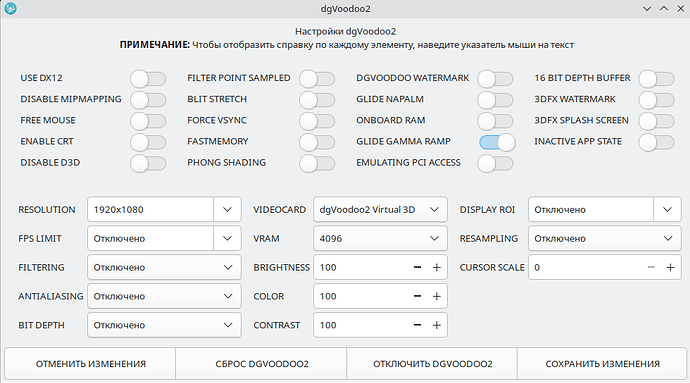Open the DISPLAY ROI dropdown arrow
The width and height of the screenshot is (690, 383).
667,210
